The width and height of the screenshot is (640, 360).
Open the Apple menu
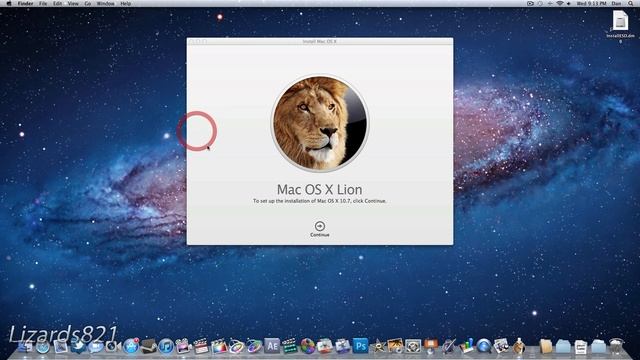tap(9, 3)
